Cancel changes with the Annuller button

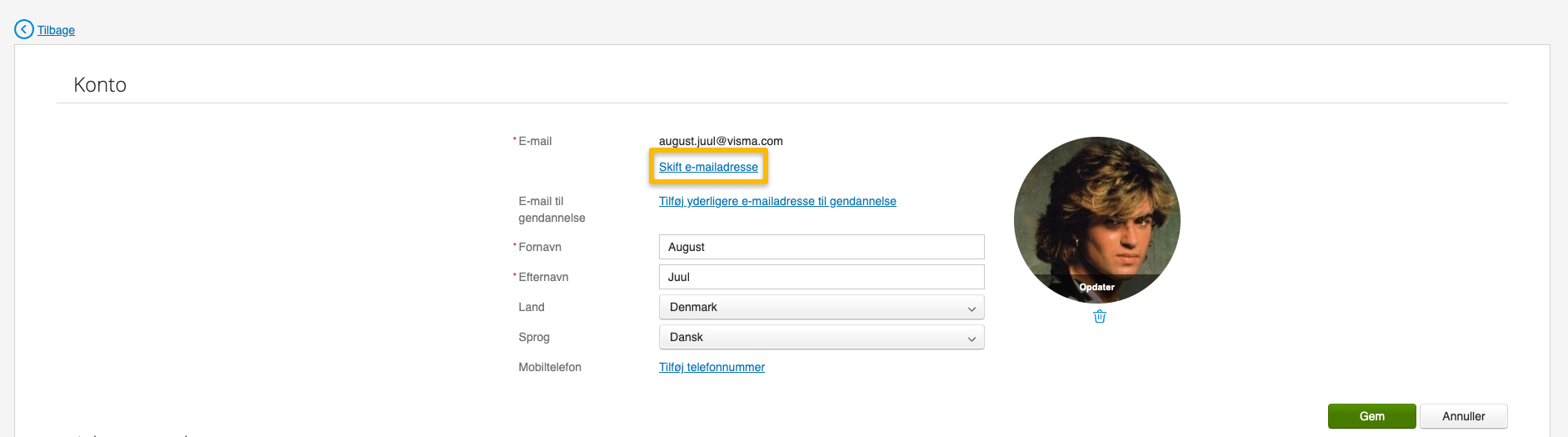pos(1463,416)
